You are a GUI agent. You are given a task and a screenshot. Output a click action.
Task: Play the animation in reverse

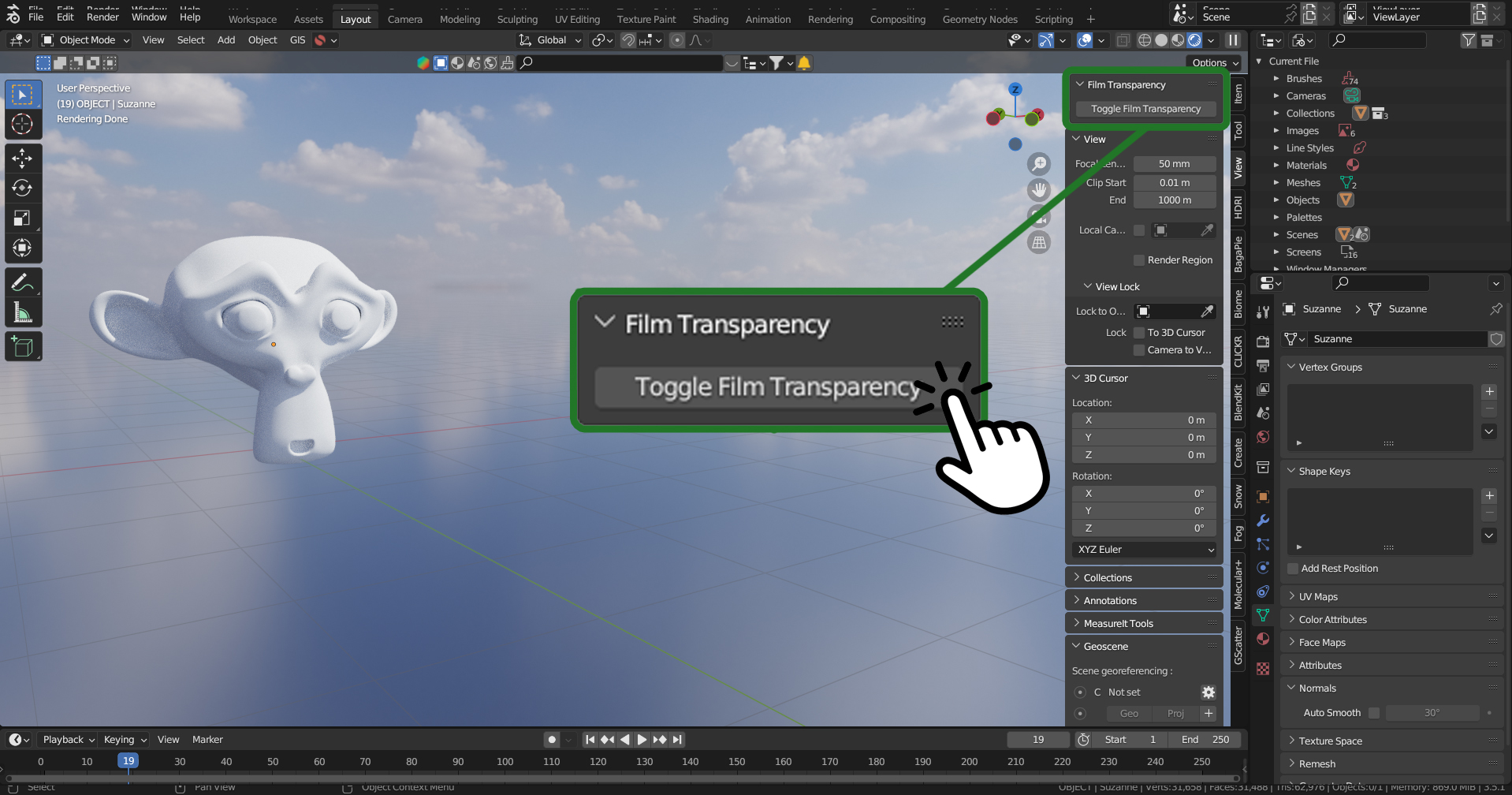[x=624, y=740]
